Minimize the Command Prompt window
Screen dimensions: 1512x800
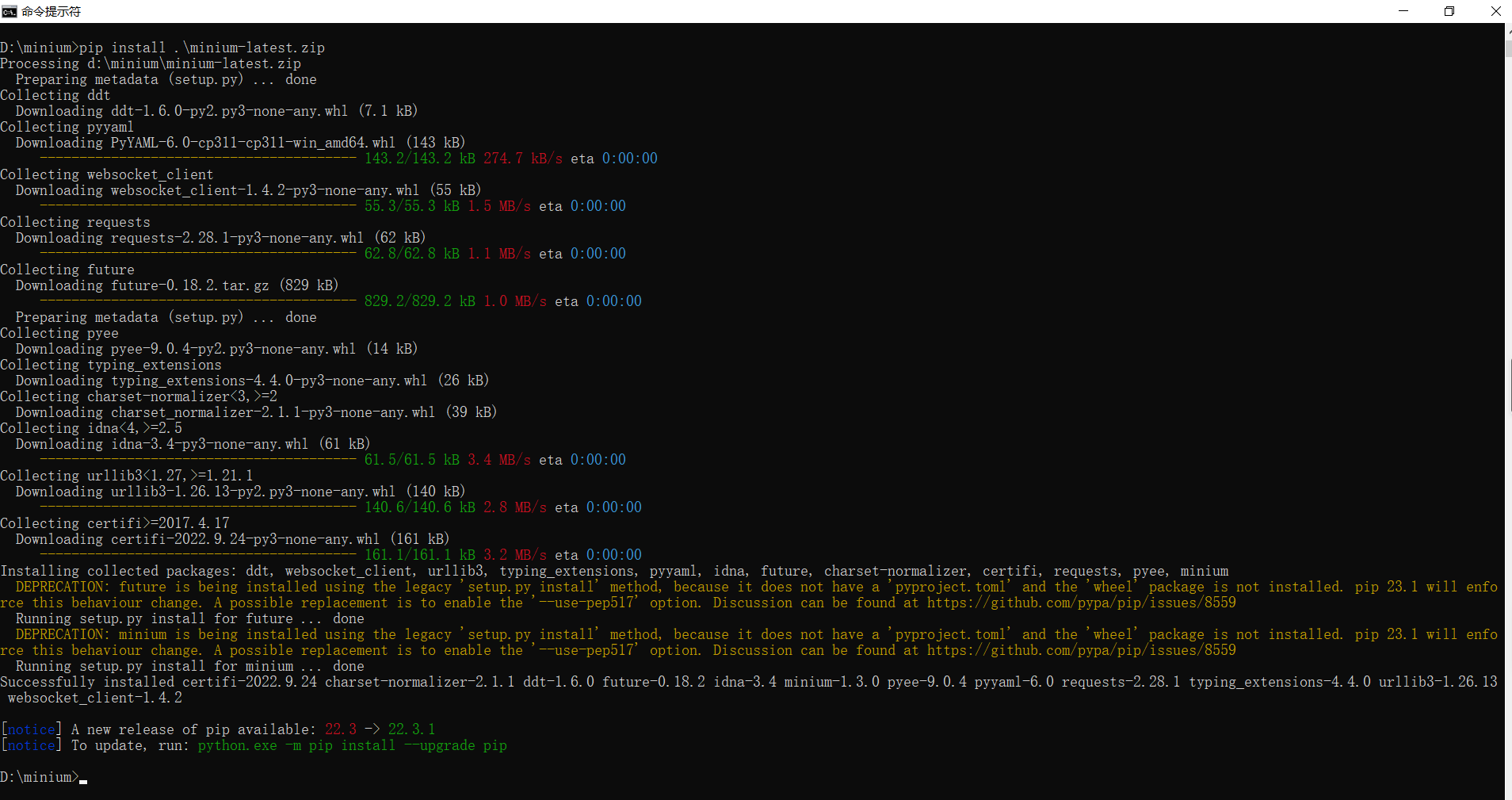pos(1403,11)
